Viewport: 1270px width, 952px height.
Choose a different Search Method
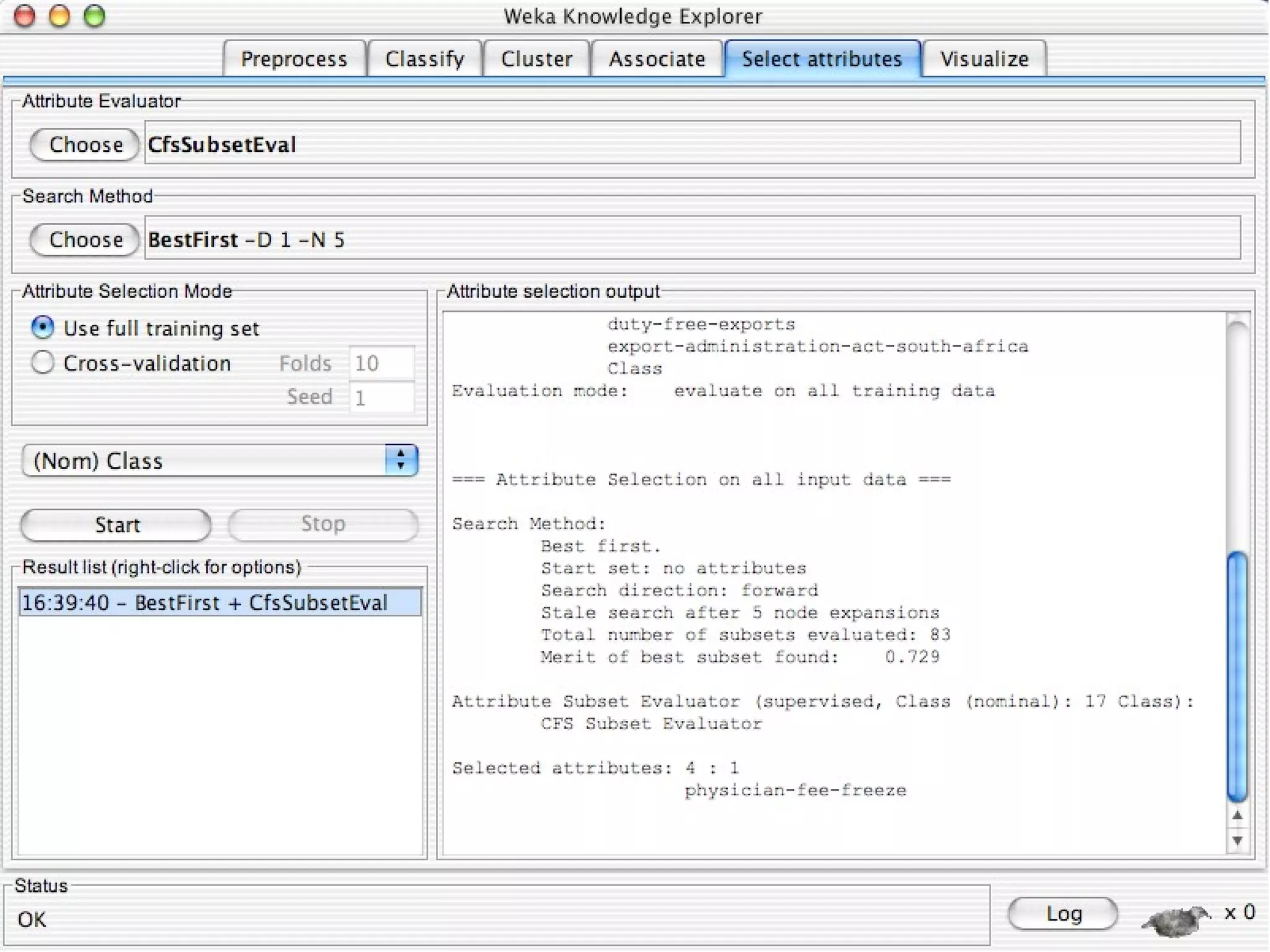[85, 240]
